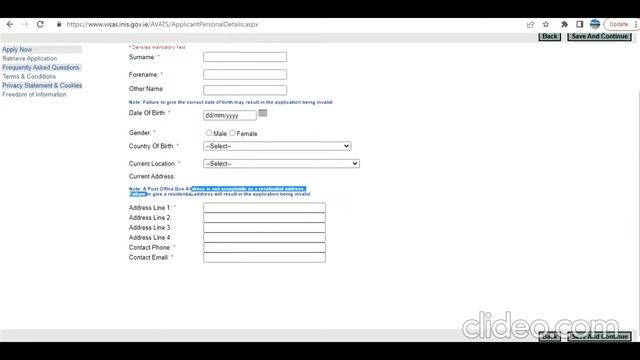
Task: Click the Forename input field
Action: 245,74
